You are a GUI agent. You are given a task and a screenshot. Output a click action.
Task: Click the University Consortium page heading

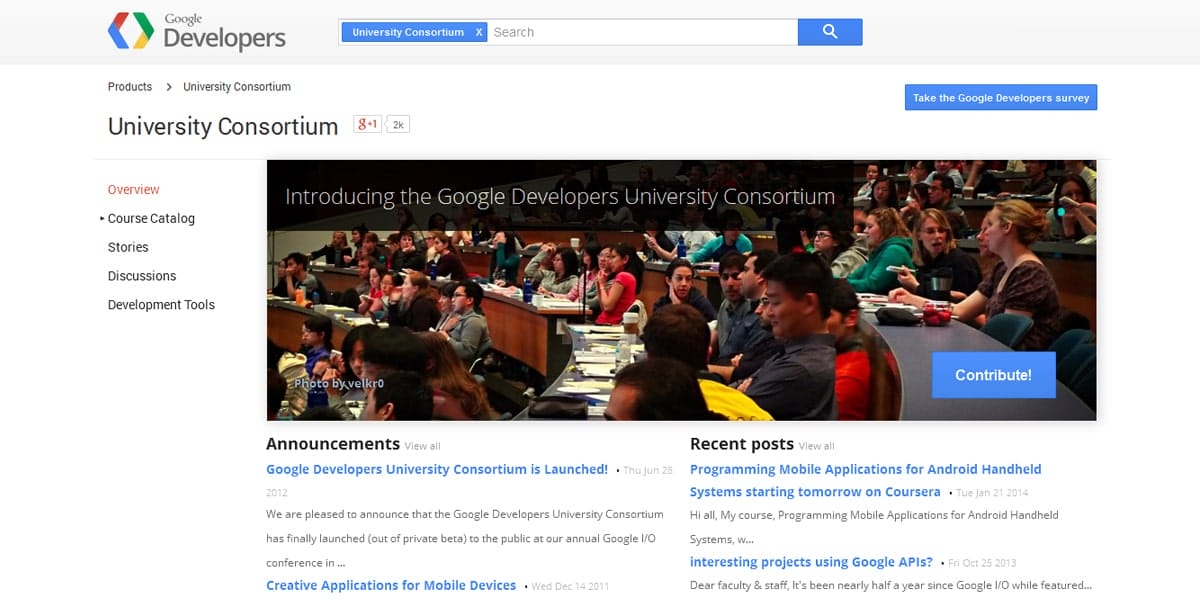(223, 126)
